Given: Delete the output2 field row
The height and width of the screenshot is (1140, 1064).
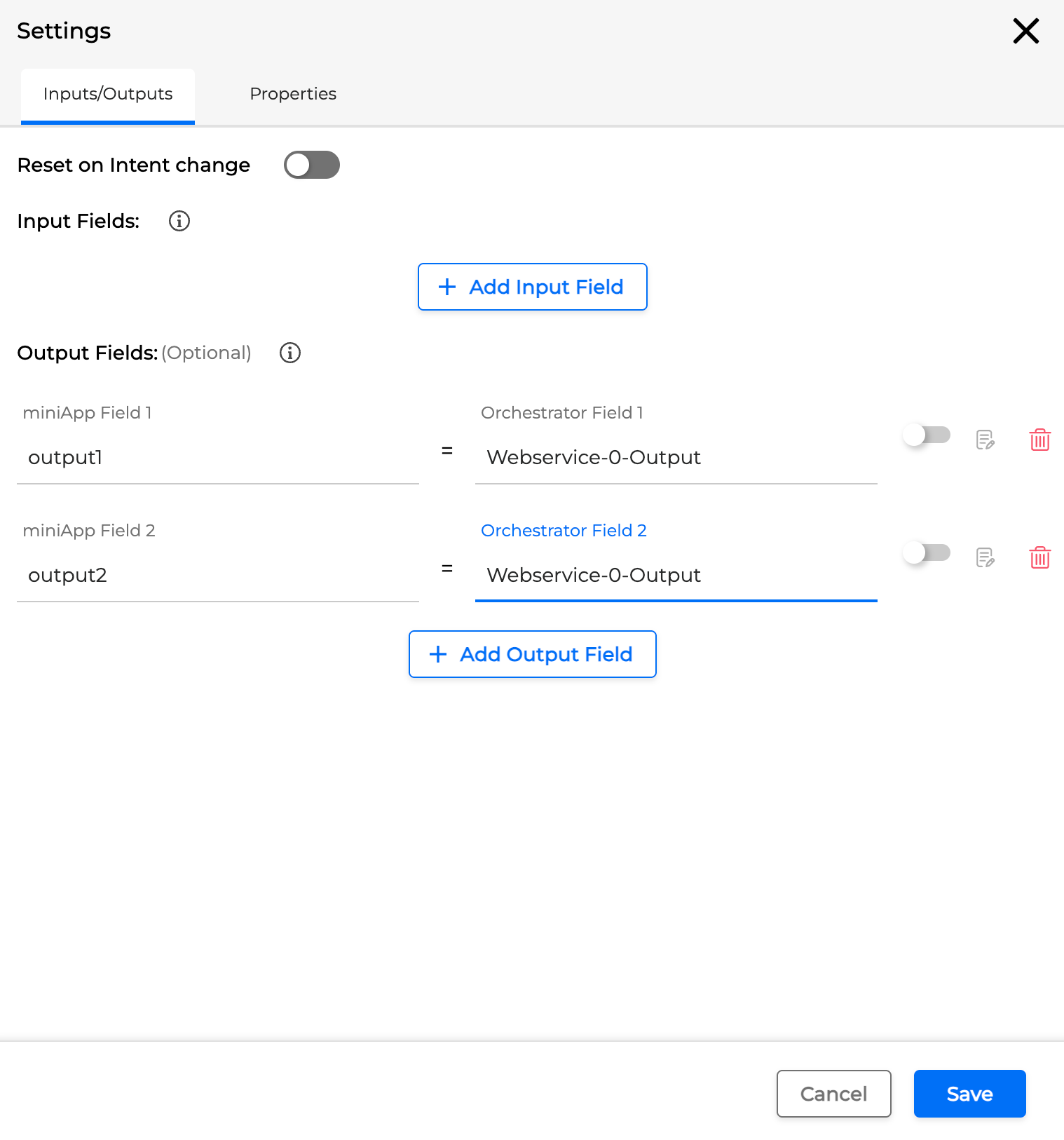Looking at the screenshot, I should 1039,557.
